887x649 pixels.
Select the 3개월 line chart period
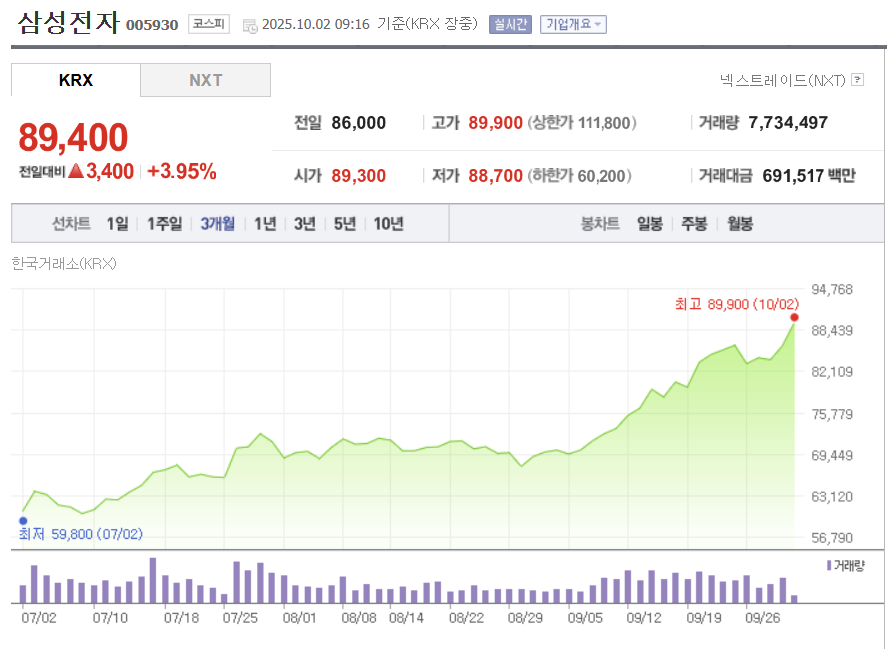pos(218,224)
